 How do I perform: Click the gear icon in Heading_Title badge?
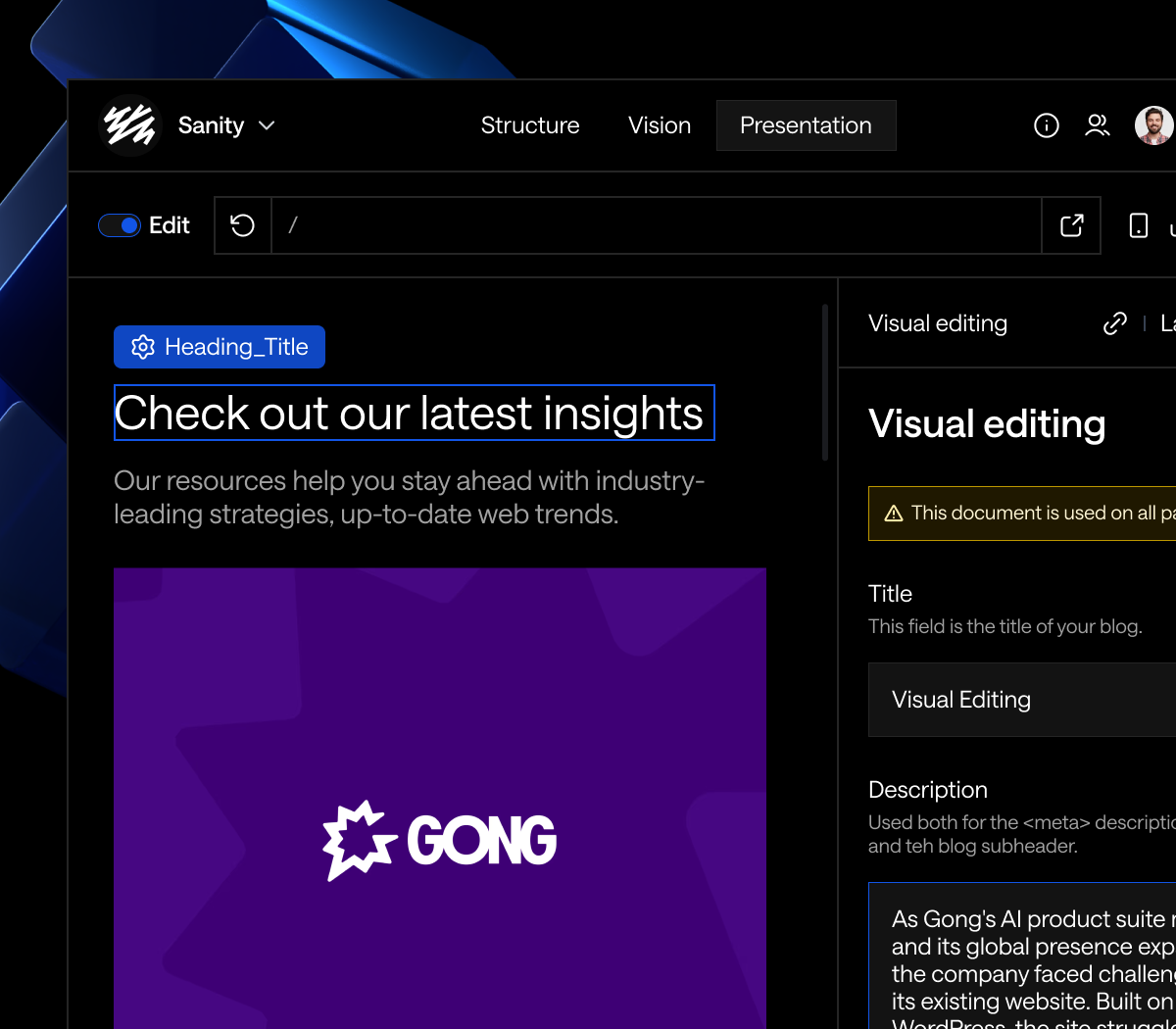[143, 347]
